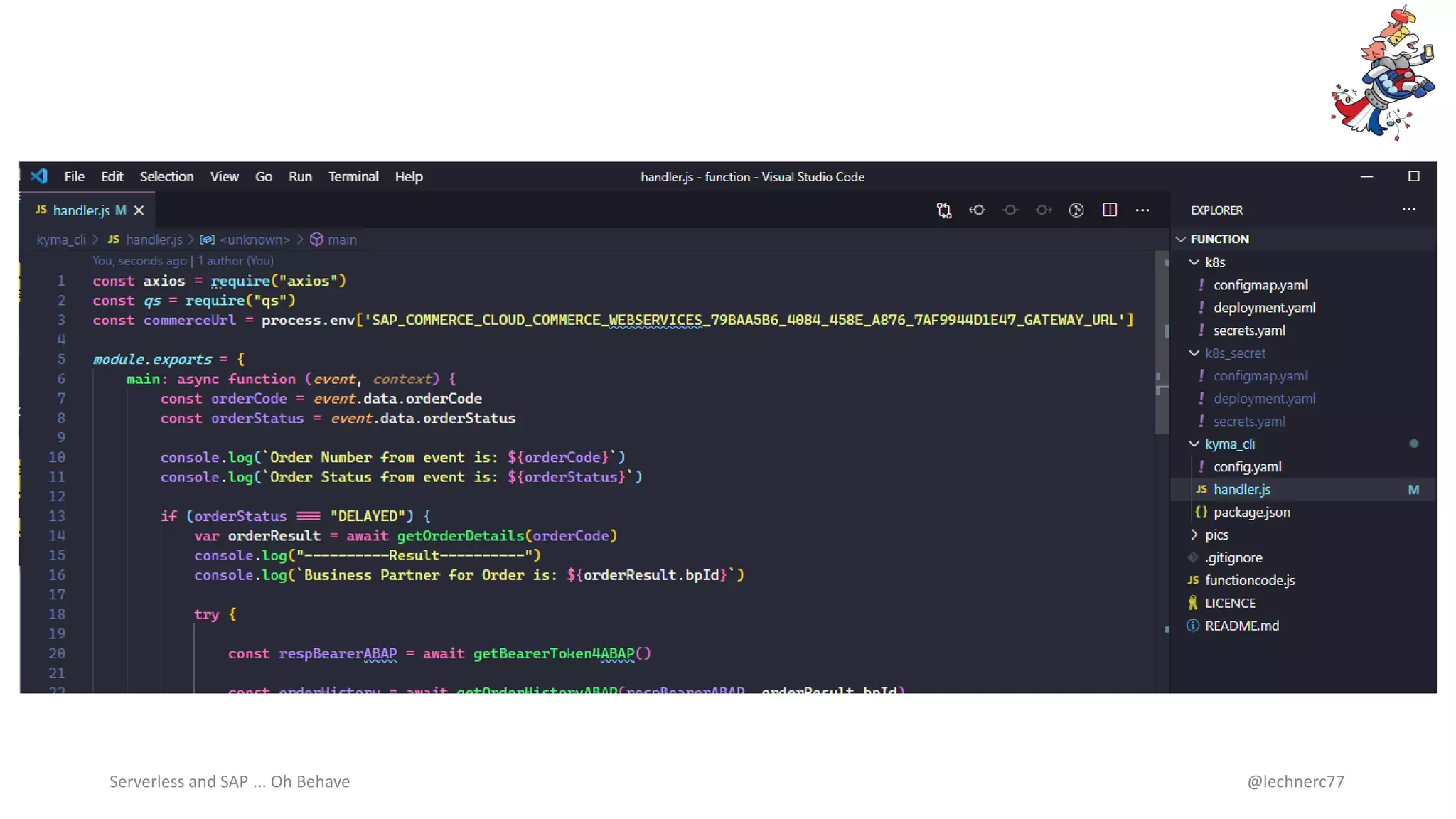Open package.json in Explorer
Image resolution: width=1456 pixels, height=819 pixels.
[1251, 512]
